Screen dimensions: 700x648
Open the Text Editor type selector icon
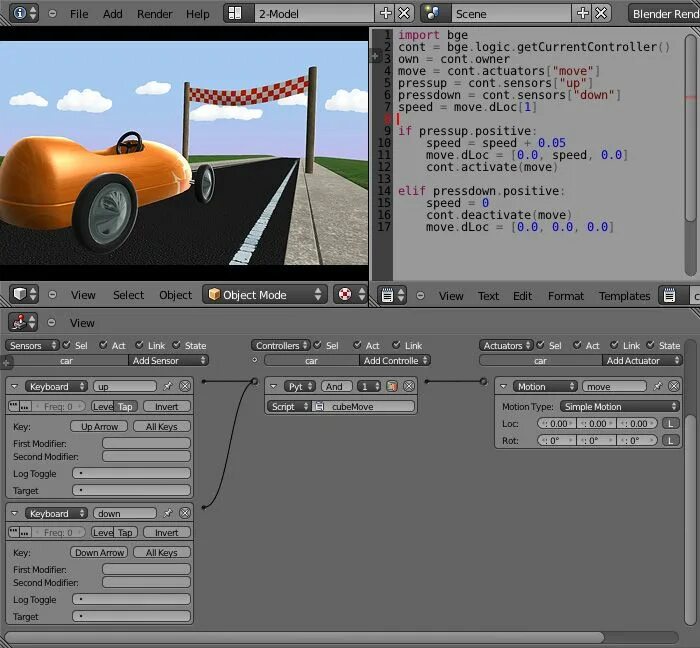(x=392, y=295)
